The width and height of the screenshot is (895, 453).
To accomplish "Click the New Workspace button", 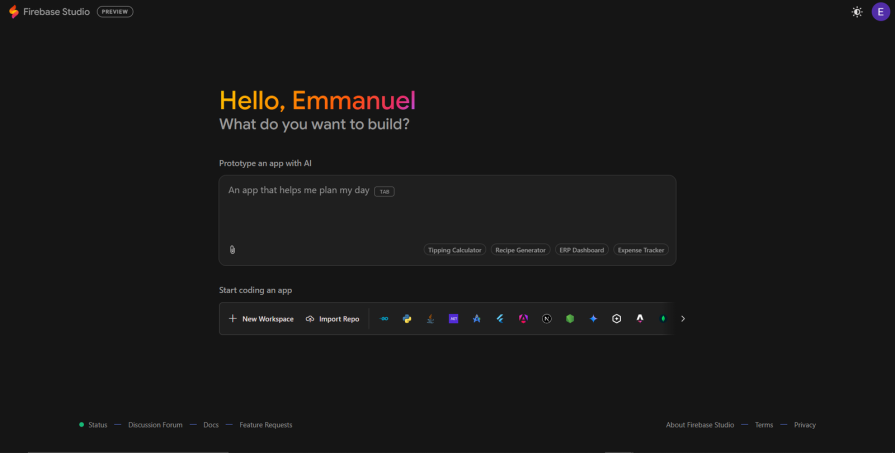I will tap(261, 319).
